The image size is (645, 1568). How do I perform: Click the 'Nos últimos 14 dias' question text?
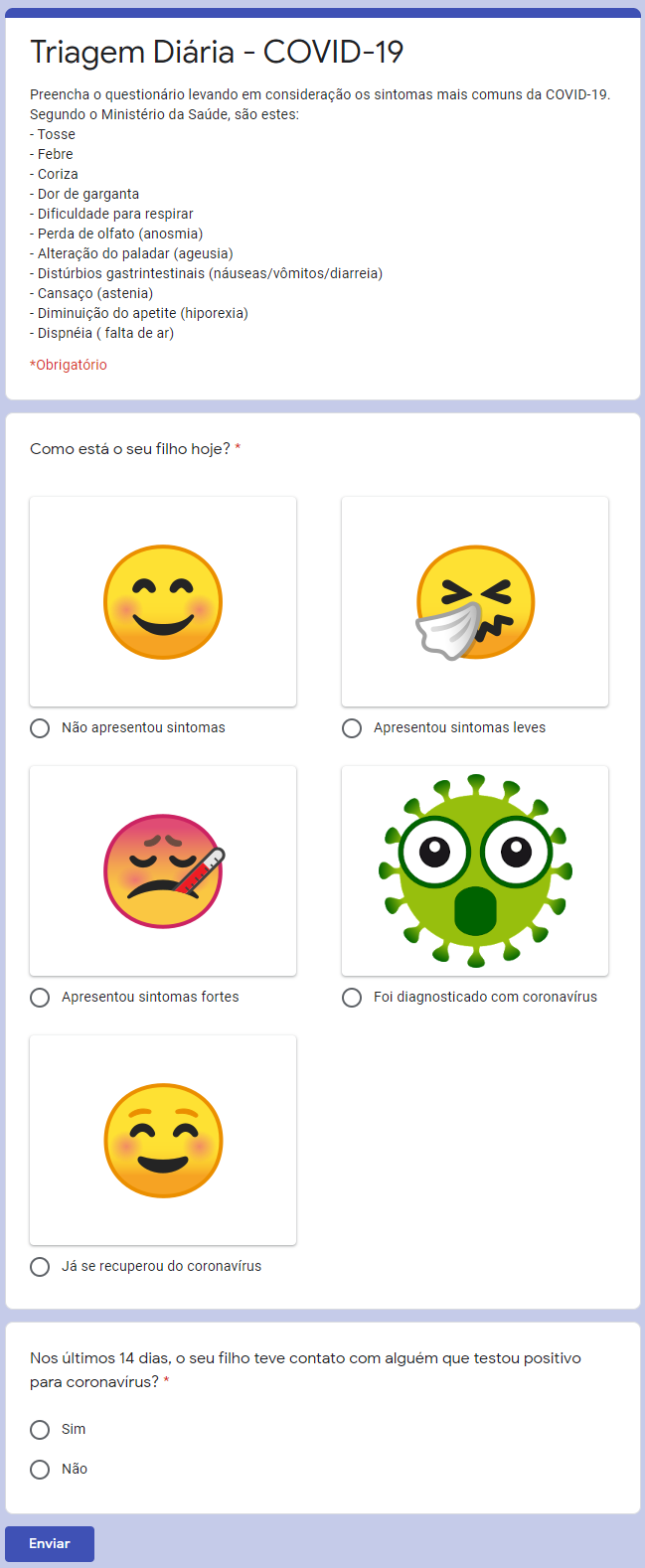coord(305,1370)
